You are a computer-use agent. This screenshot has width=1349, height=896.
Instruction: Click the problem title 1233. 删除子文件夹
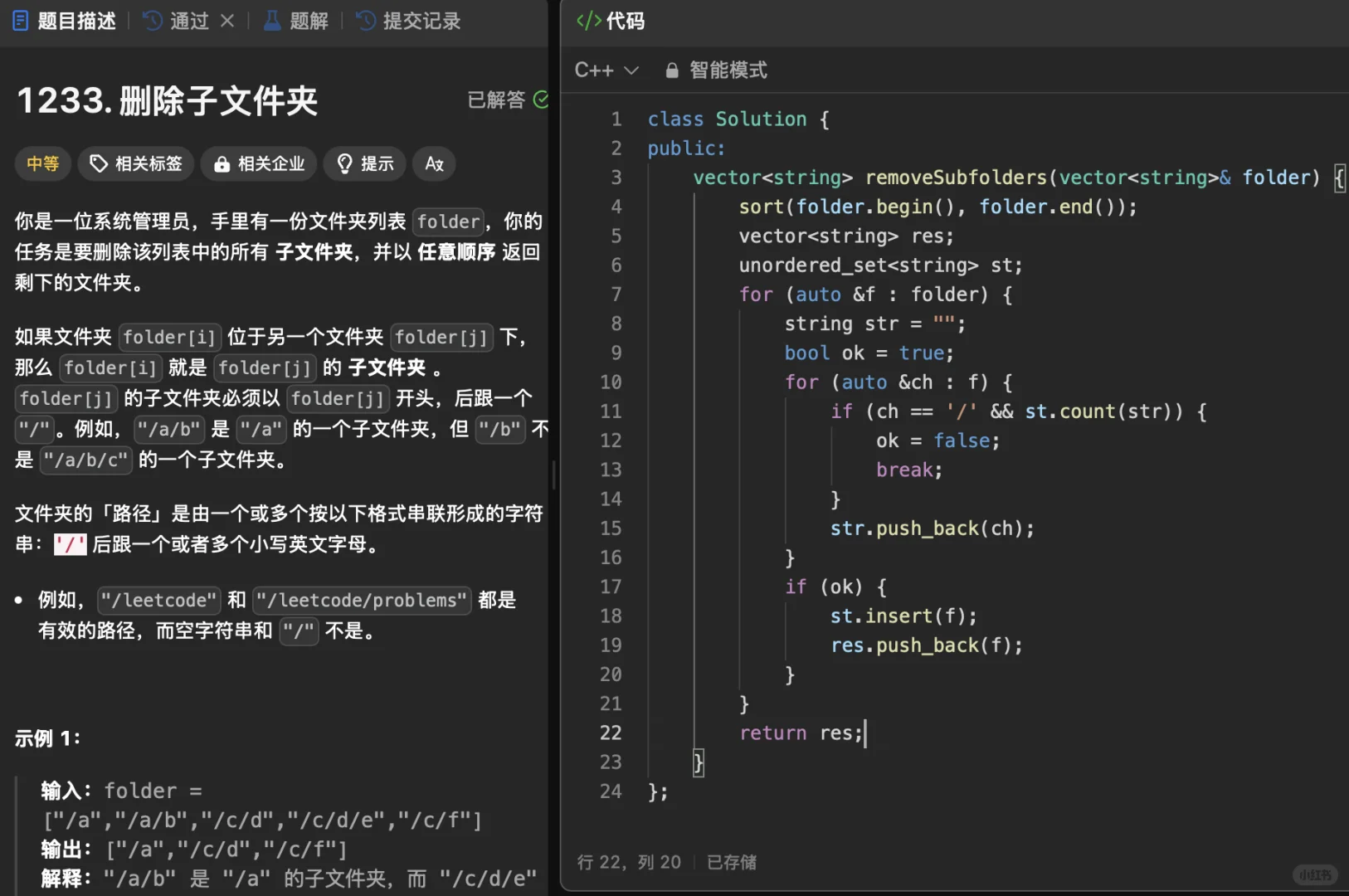(x=168, y=100)
